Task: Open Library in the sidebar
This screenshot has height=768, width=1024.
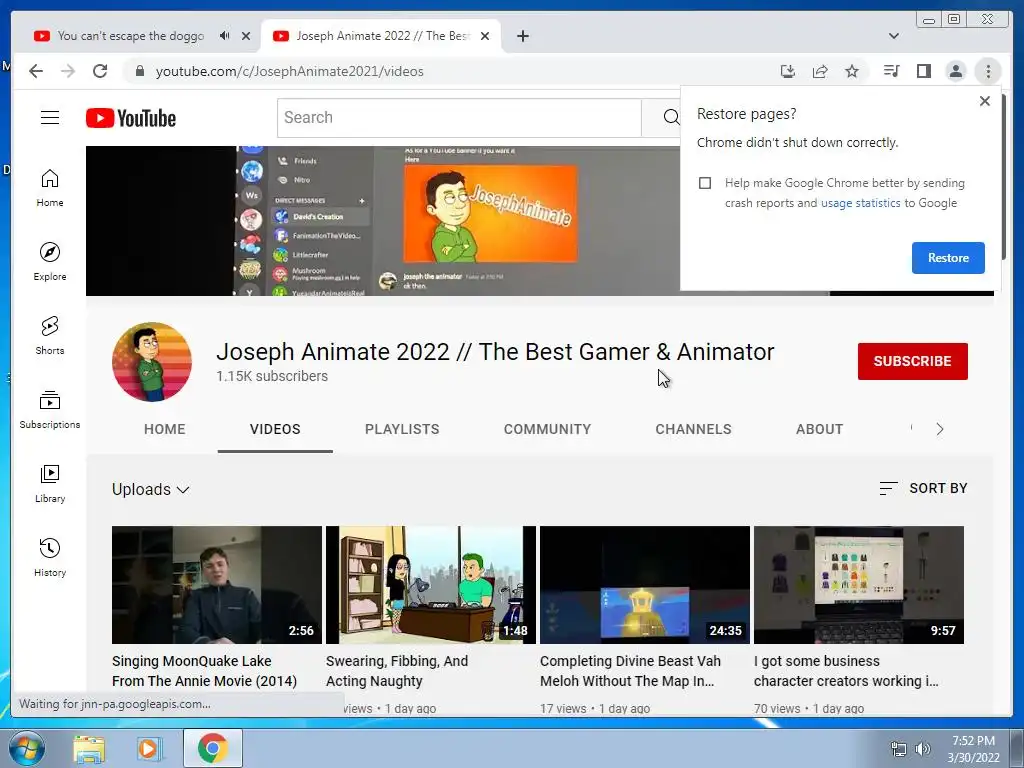Action: click(x=50, y=483)
